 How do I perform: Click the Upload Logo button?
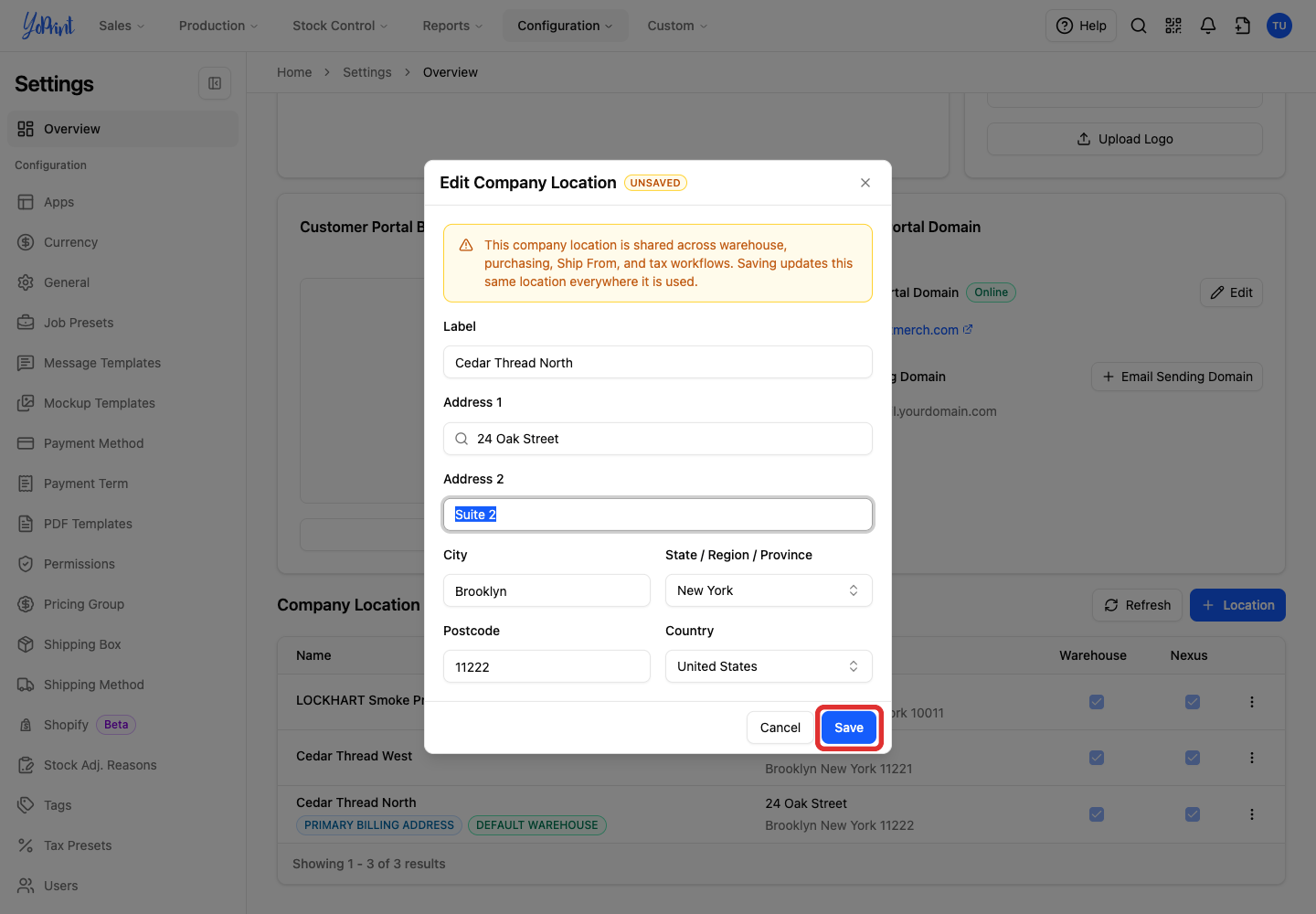tap(1125, 139)
